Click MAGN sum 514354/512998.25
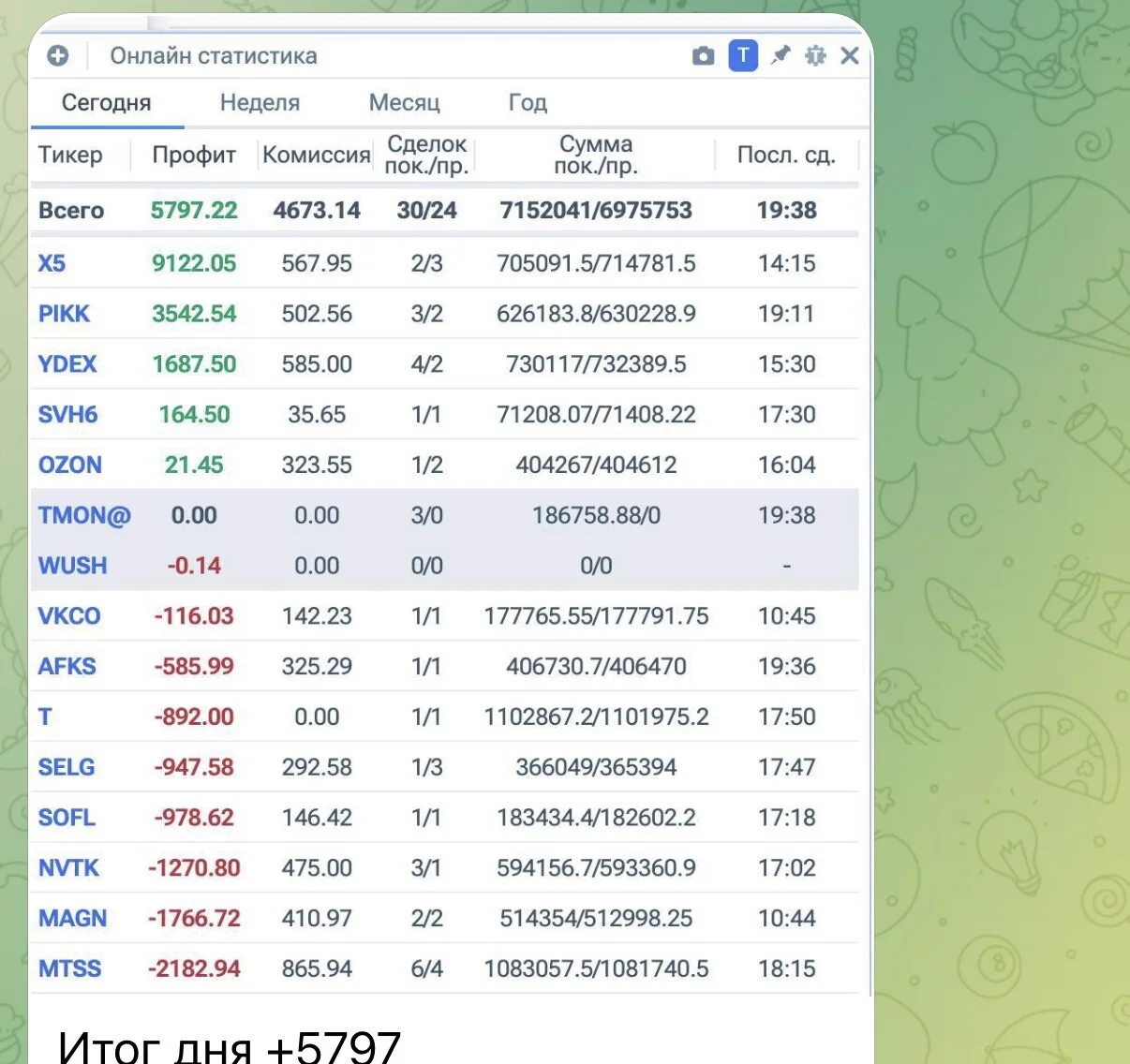This screenshot has height=1064, width=1130. pyautogui.click(x=596, y=919)
